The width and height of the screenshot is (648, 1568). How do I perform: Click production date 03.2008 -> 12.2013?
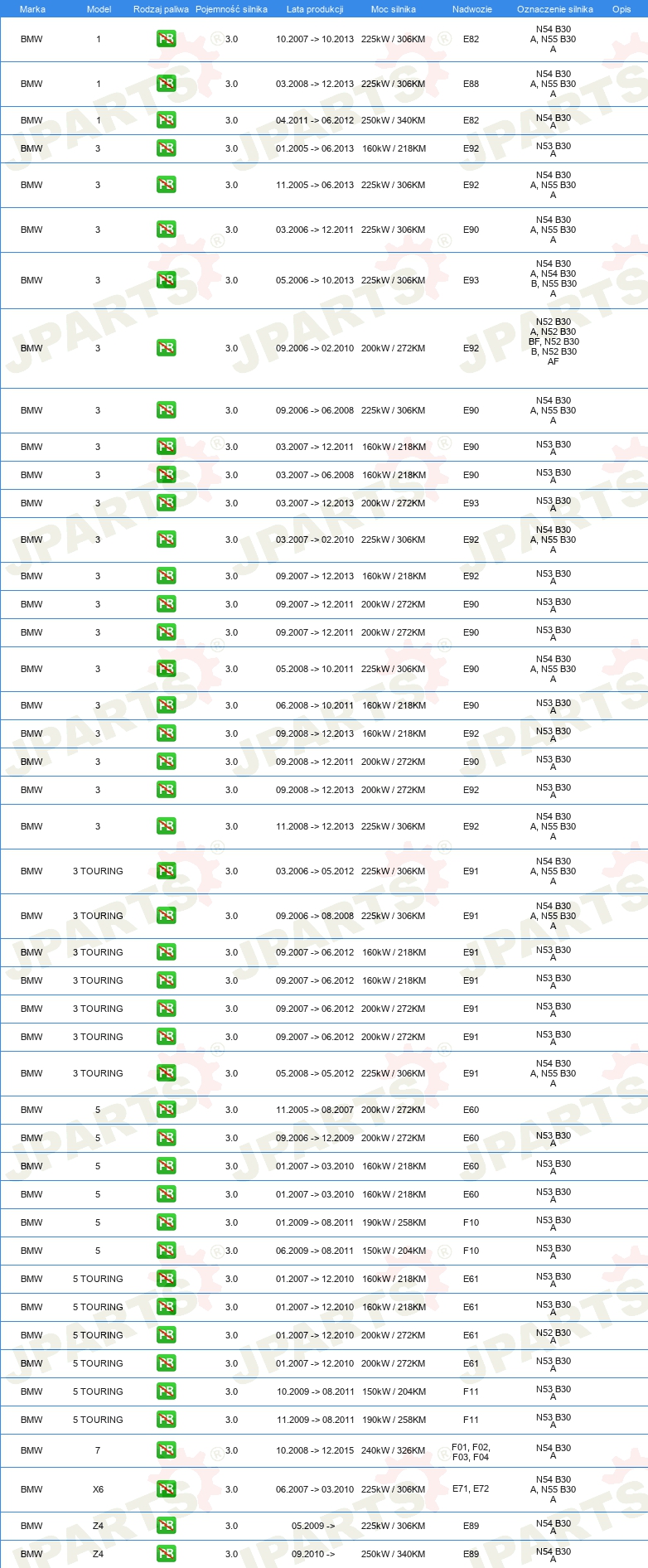pos(315,84)
